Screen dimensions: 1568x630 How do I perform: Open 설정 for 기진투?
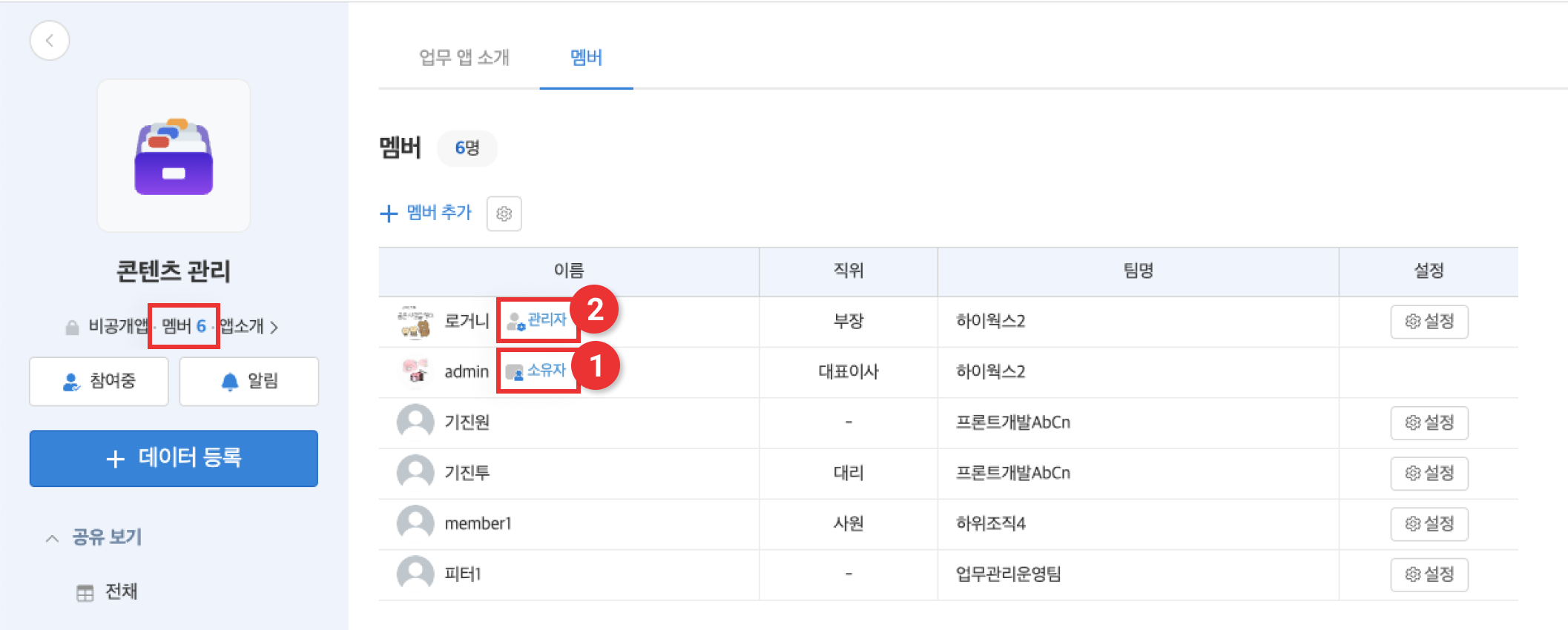click(1429, 473)
